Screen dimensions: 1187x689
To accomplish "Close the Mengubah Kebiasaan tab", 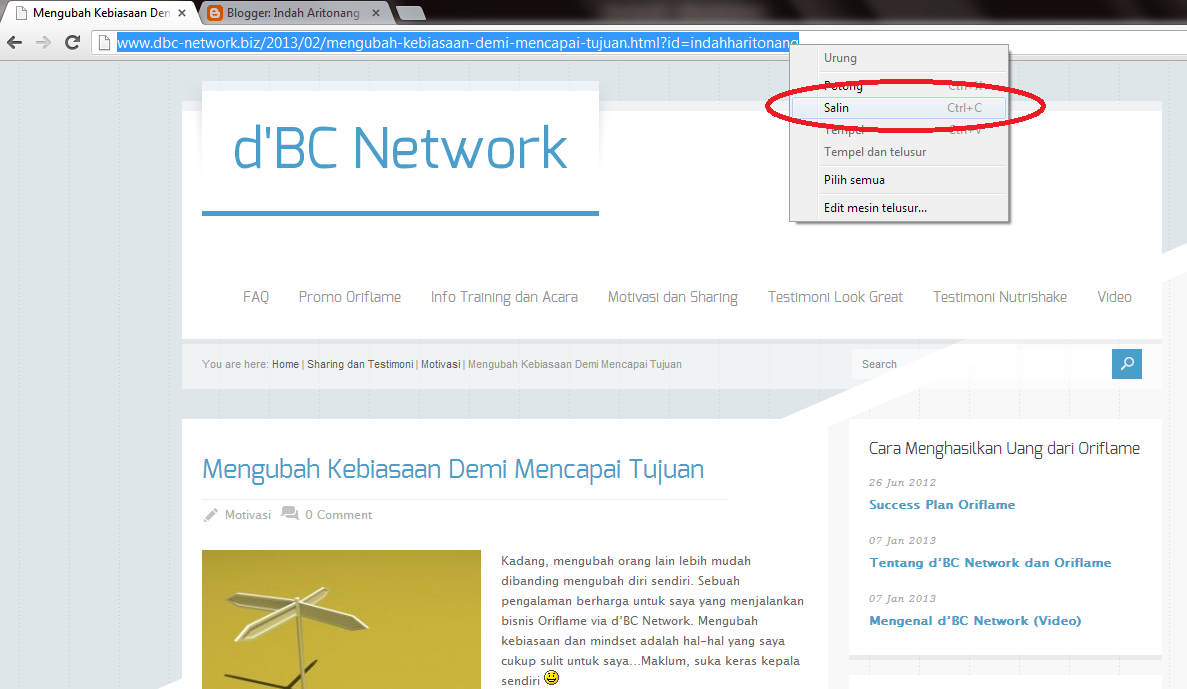I will (x=182, y=13).
